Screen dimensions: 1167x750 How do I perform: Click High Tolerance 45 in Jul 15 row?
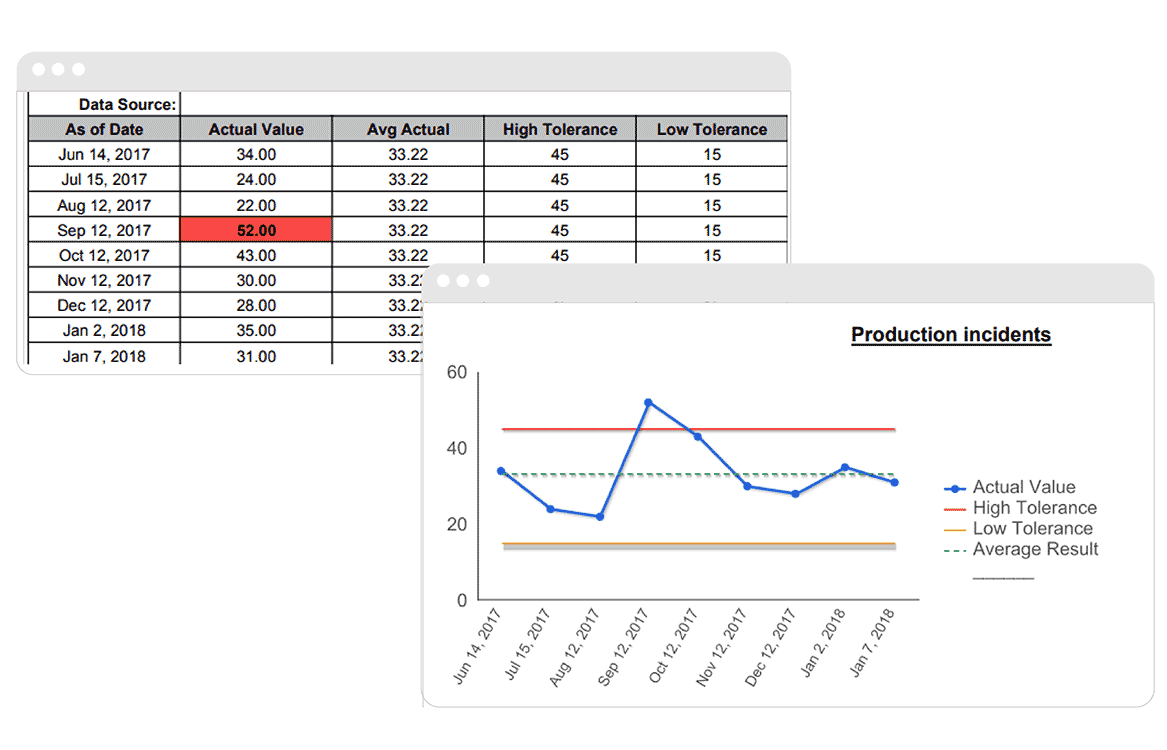tap(560, 179)
